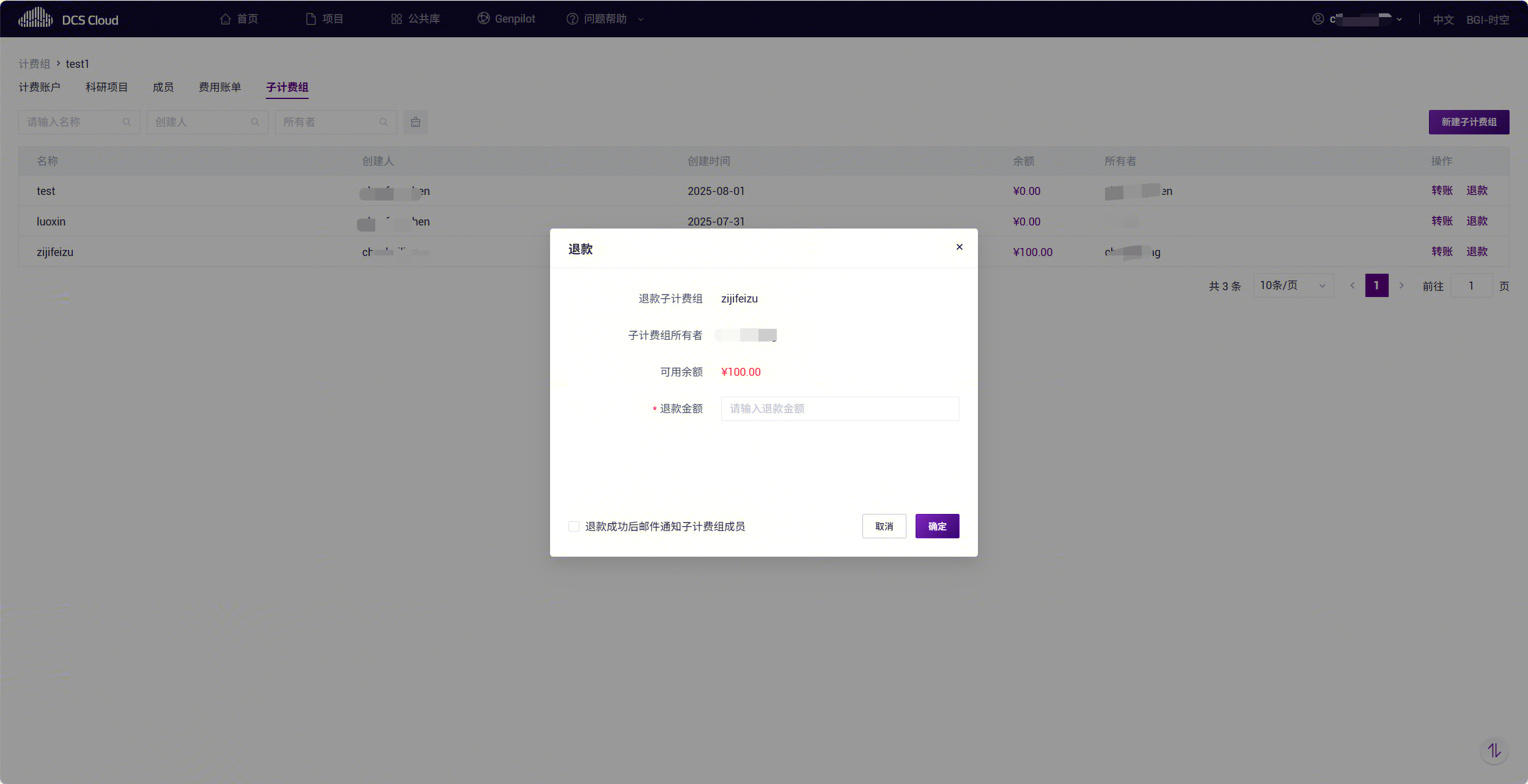Click the home icon labeled 首页
This screenshot has width=1528, height=784.
[x=226, y=19]
